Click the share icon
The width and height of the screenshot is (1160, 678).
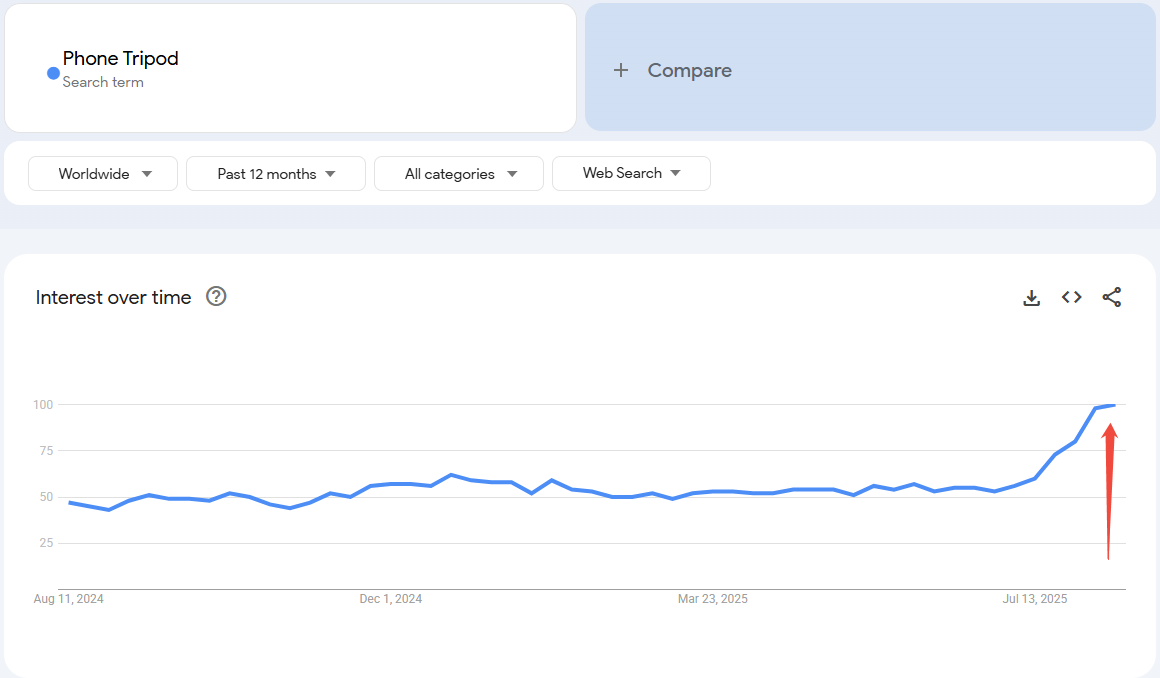click(1111, 297)
